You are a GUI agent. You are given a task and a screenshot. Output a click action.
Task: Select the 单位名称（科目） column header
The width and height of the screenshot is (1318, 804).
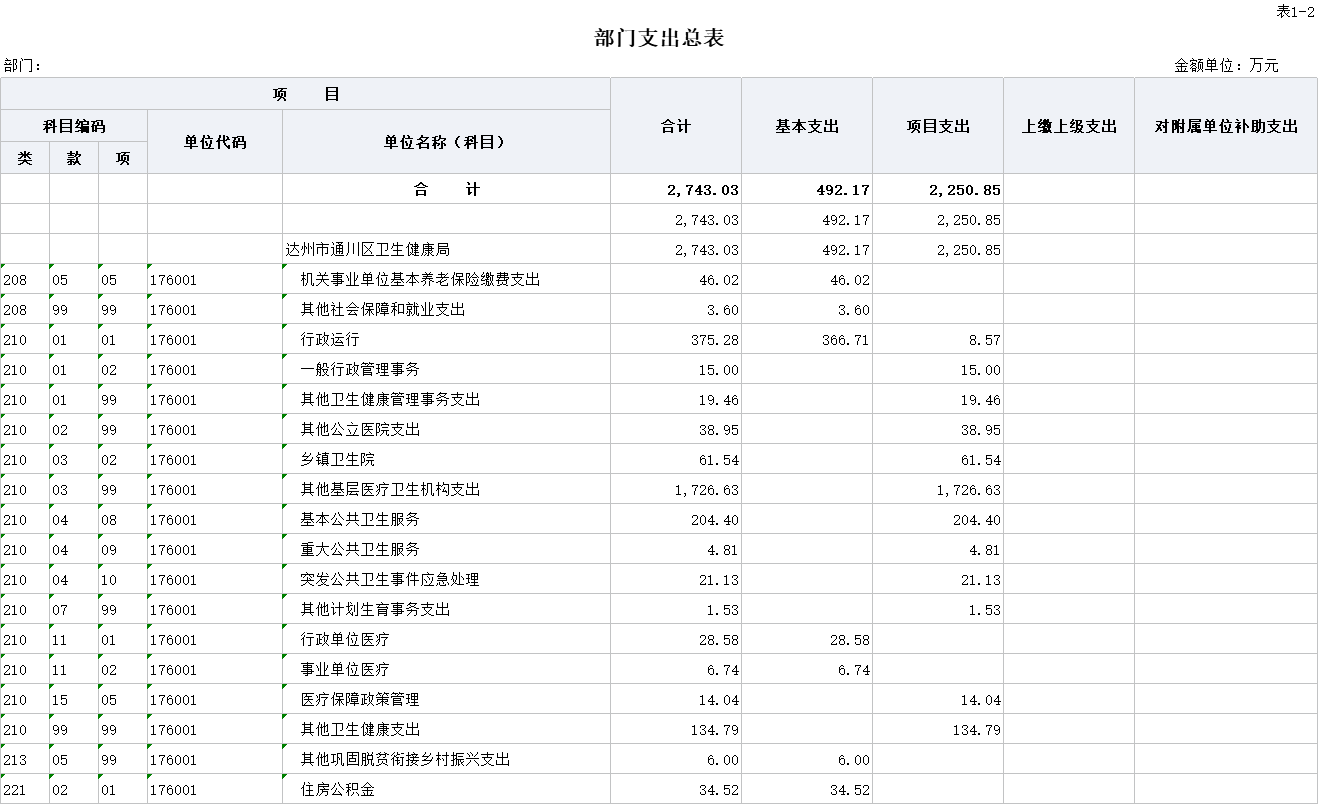click(446, 142)
